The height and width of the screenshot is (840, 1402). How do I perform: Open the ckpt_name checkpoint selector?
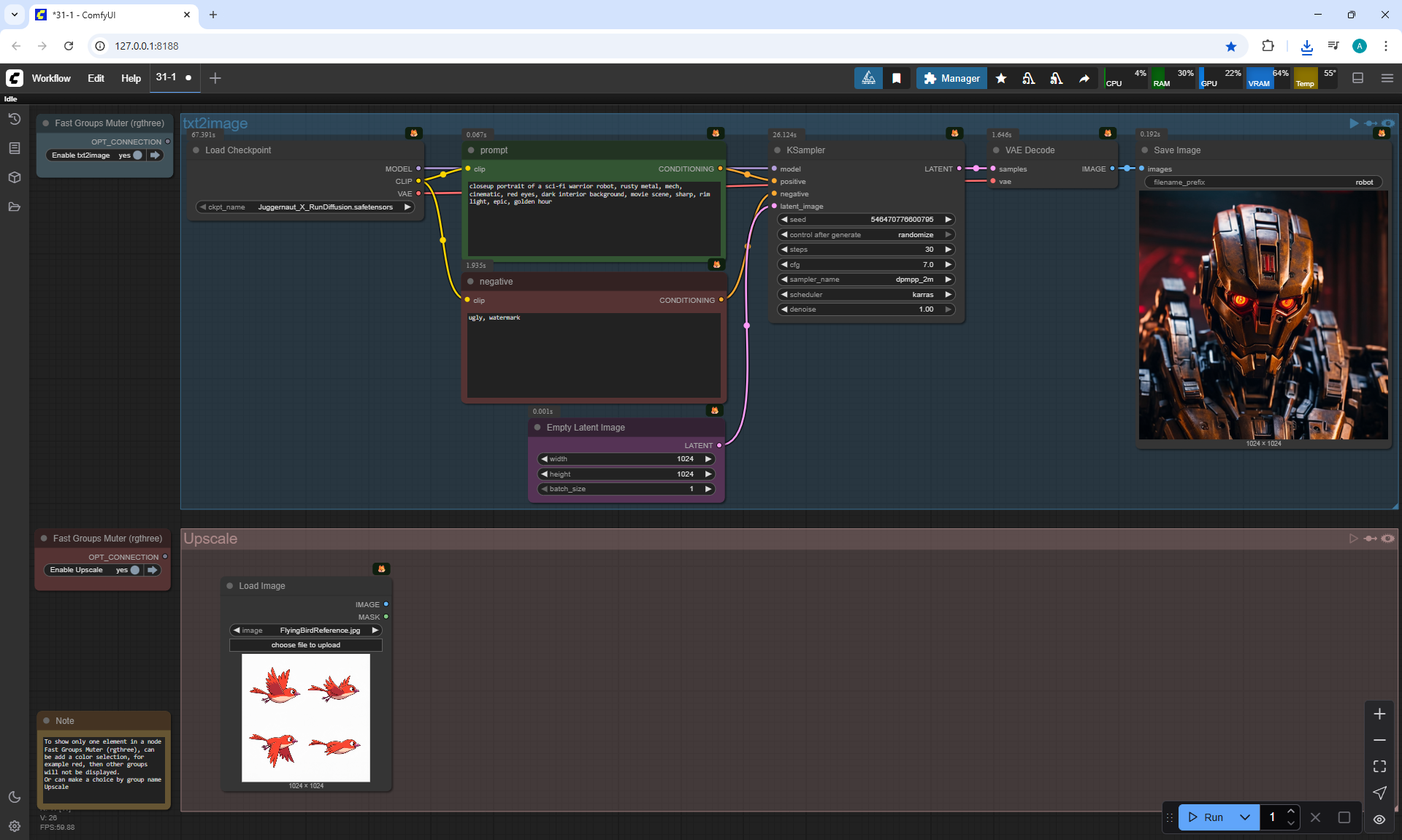[305, 207]
